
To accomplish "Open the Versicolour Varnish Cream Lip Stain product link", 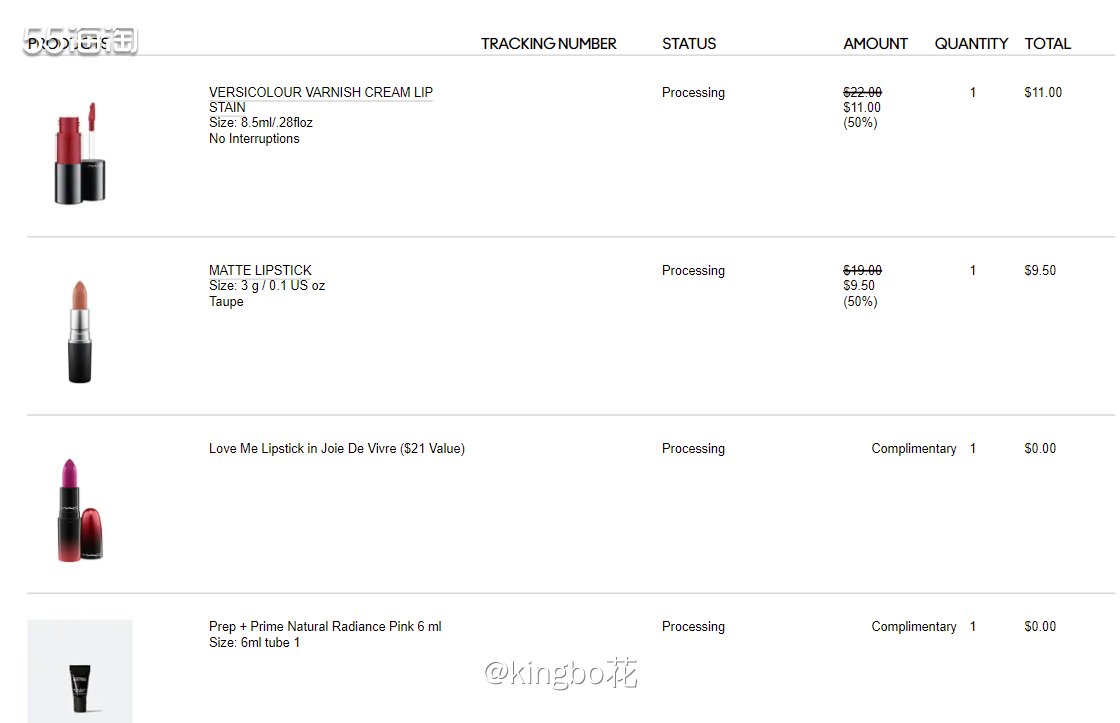I will click(x=321, y=99).
